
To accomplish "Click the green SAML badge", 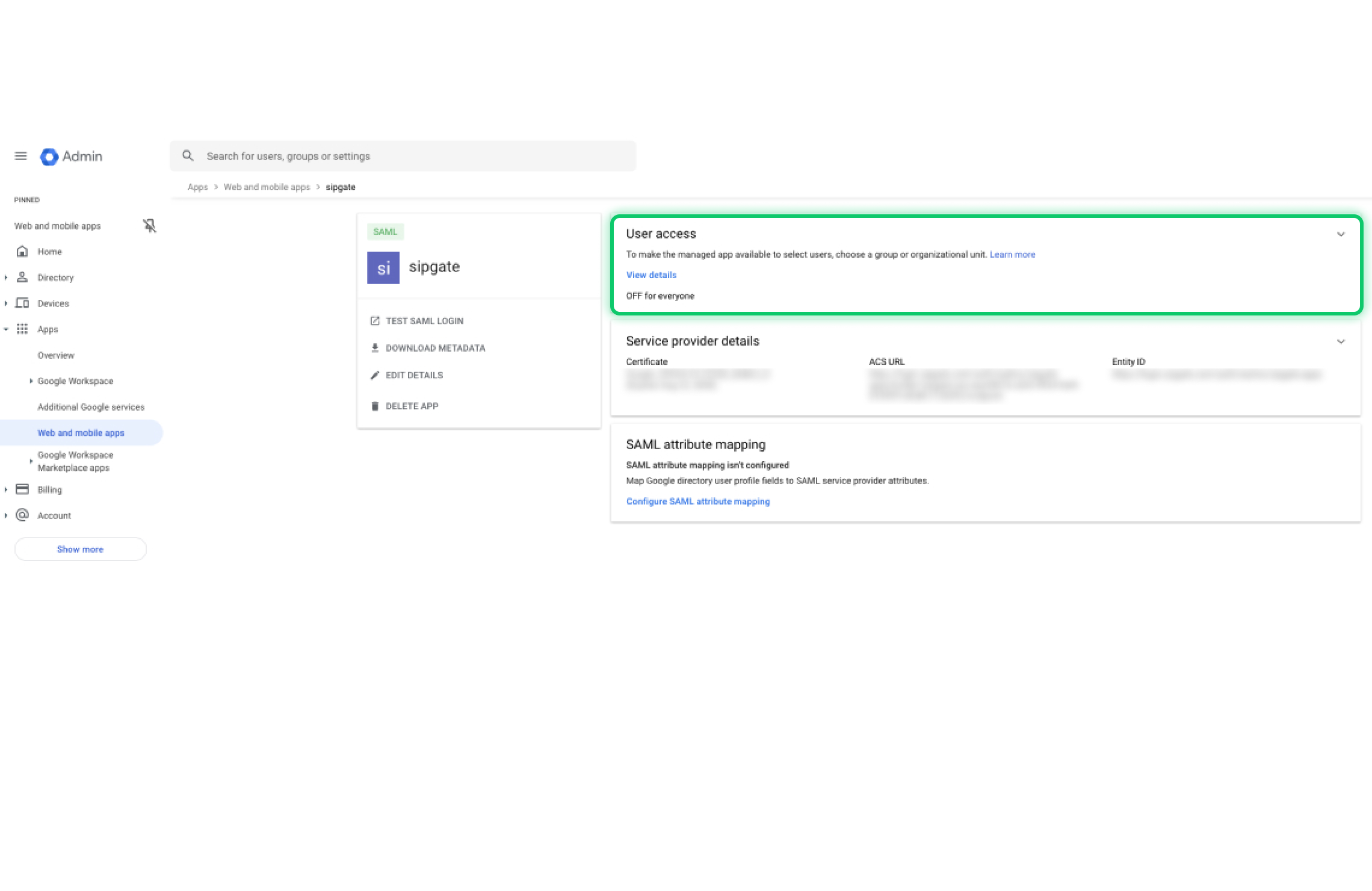I will pos(385,232).
